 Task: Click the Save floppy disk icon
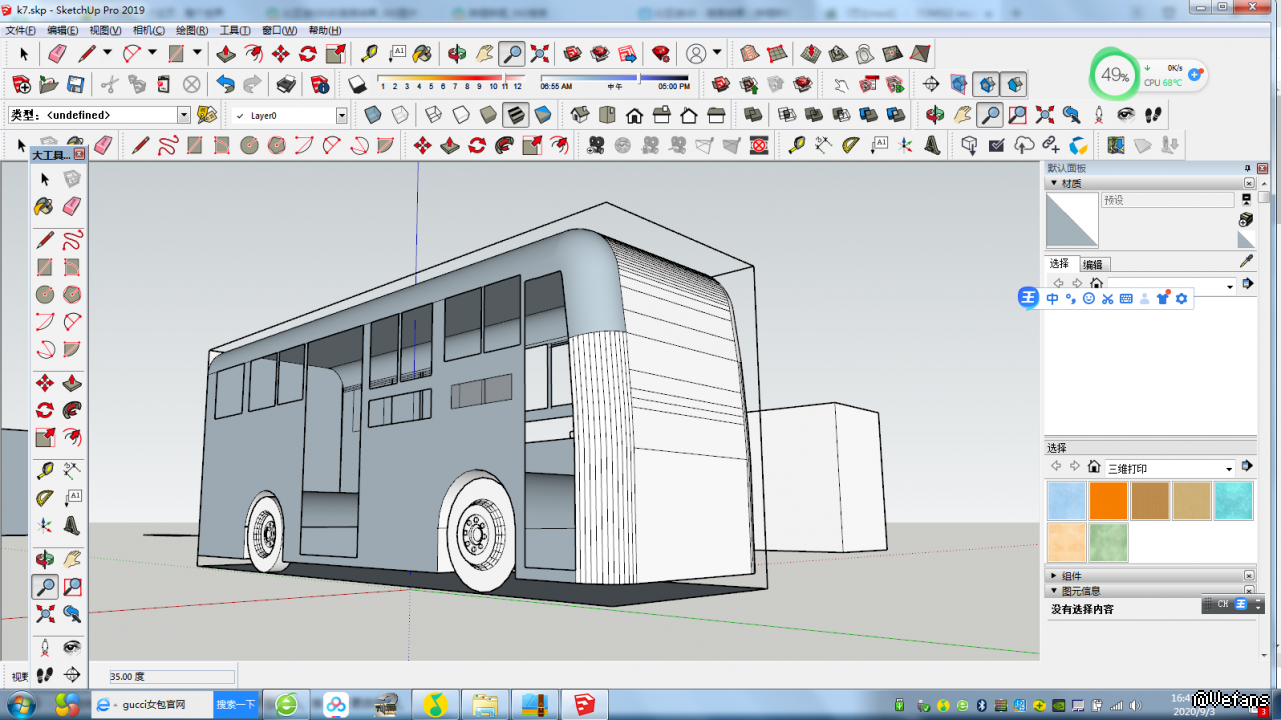click(75, 84)
